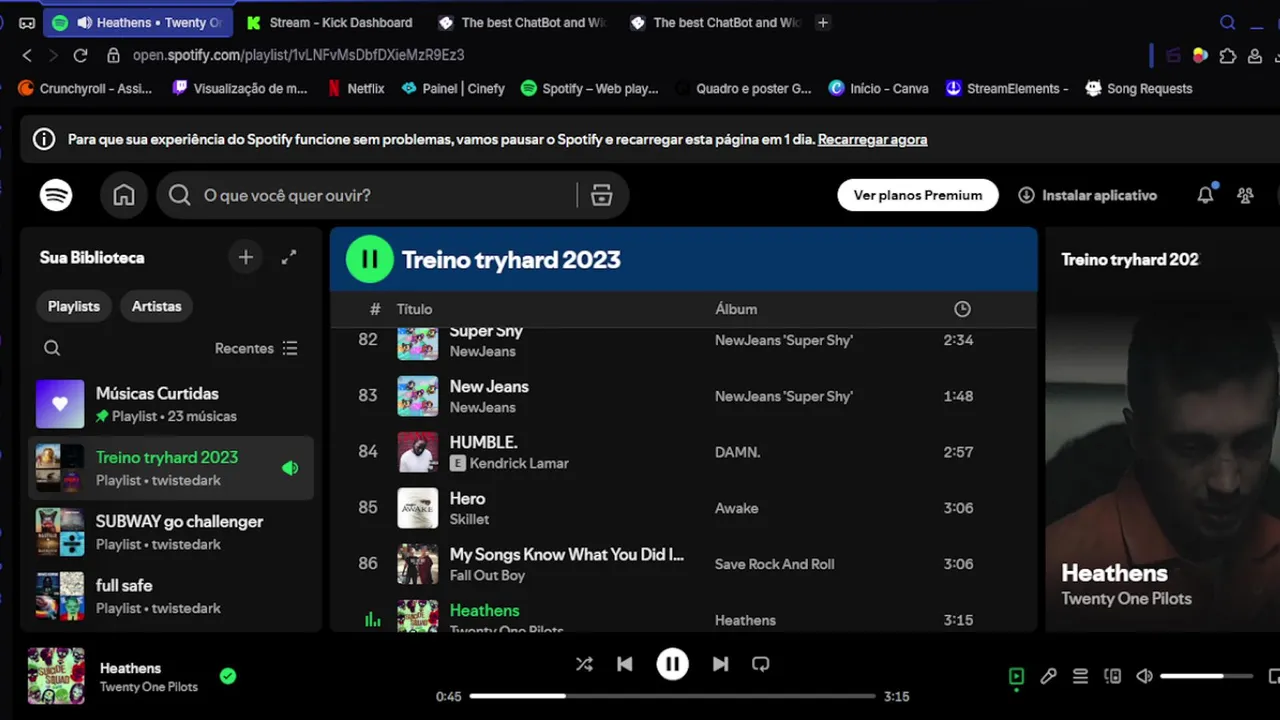
Task: Open Recentes sort options
Action: pos(256,348)
